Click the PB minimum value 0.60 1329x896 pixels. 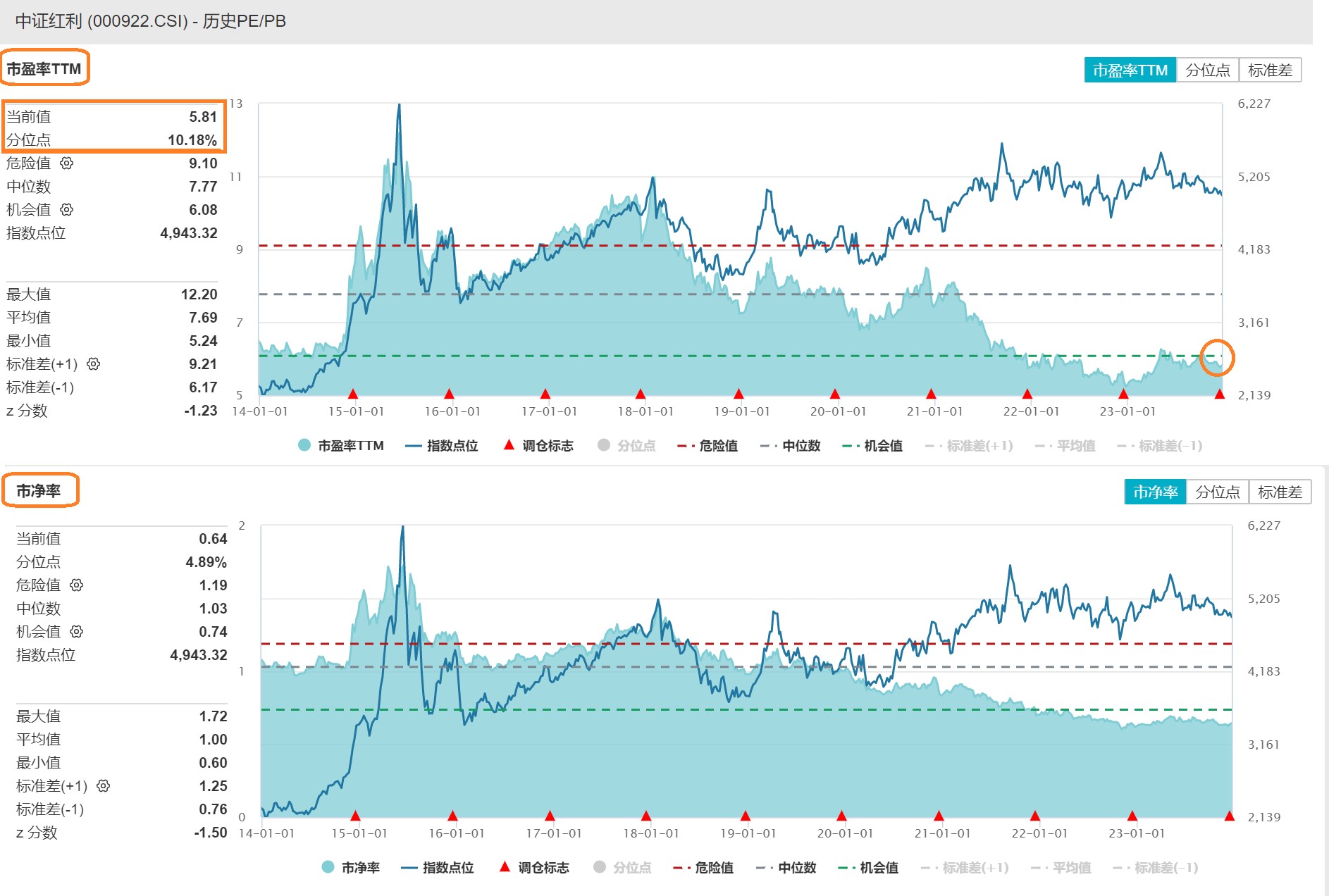pyautogui.click(x=213, y=763)
